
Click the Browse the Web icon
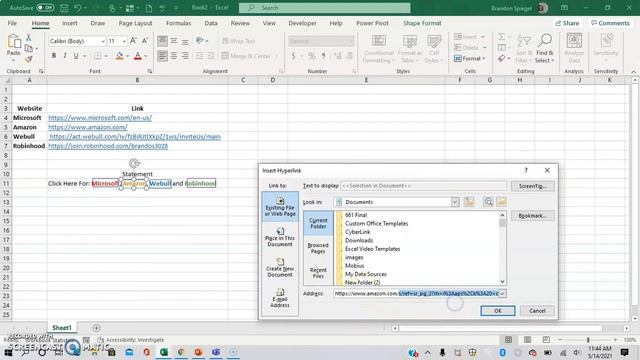pyautogui.click(x=488, y=202)
